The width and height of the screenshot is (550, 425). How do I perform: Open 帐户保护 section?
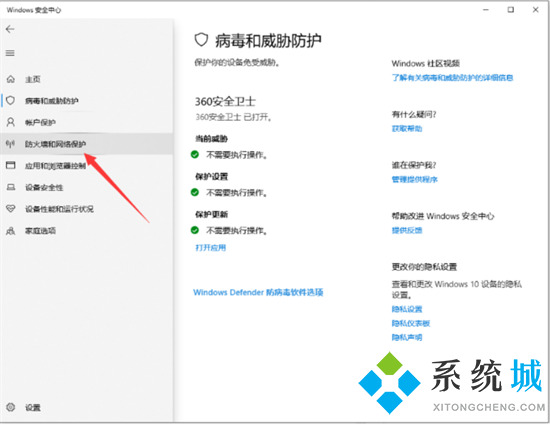(x=87, y=122)
